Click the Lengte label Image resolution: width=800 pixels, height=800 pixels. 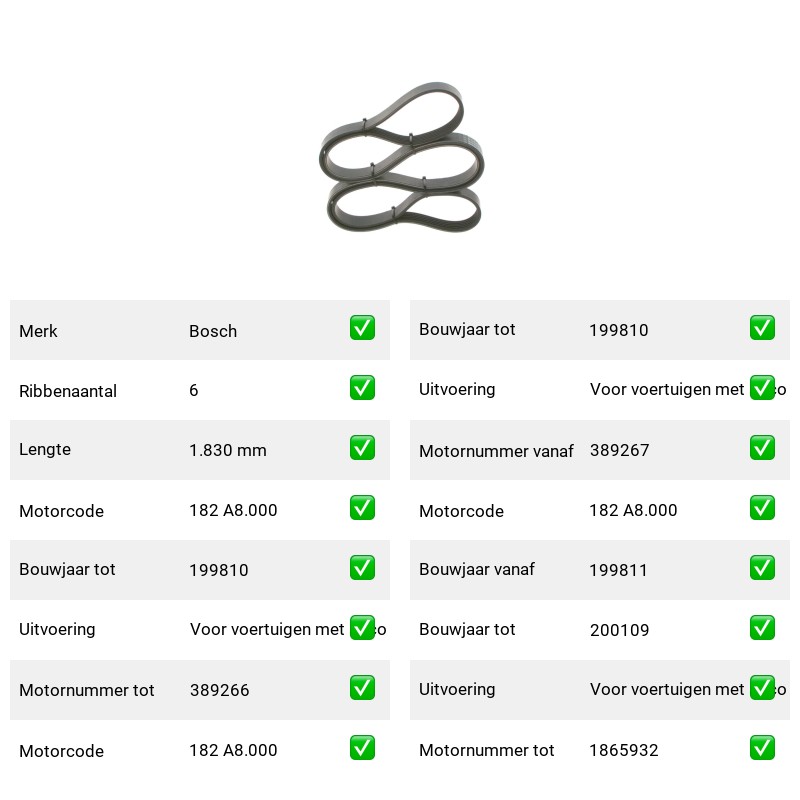click(x=45, y=449)
